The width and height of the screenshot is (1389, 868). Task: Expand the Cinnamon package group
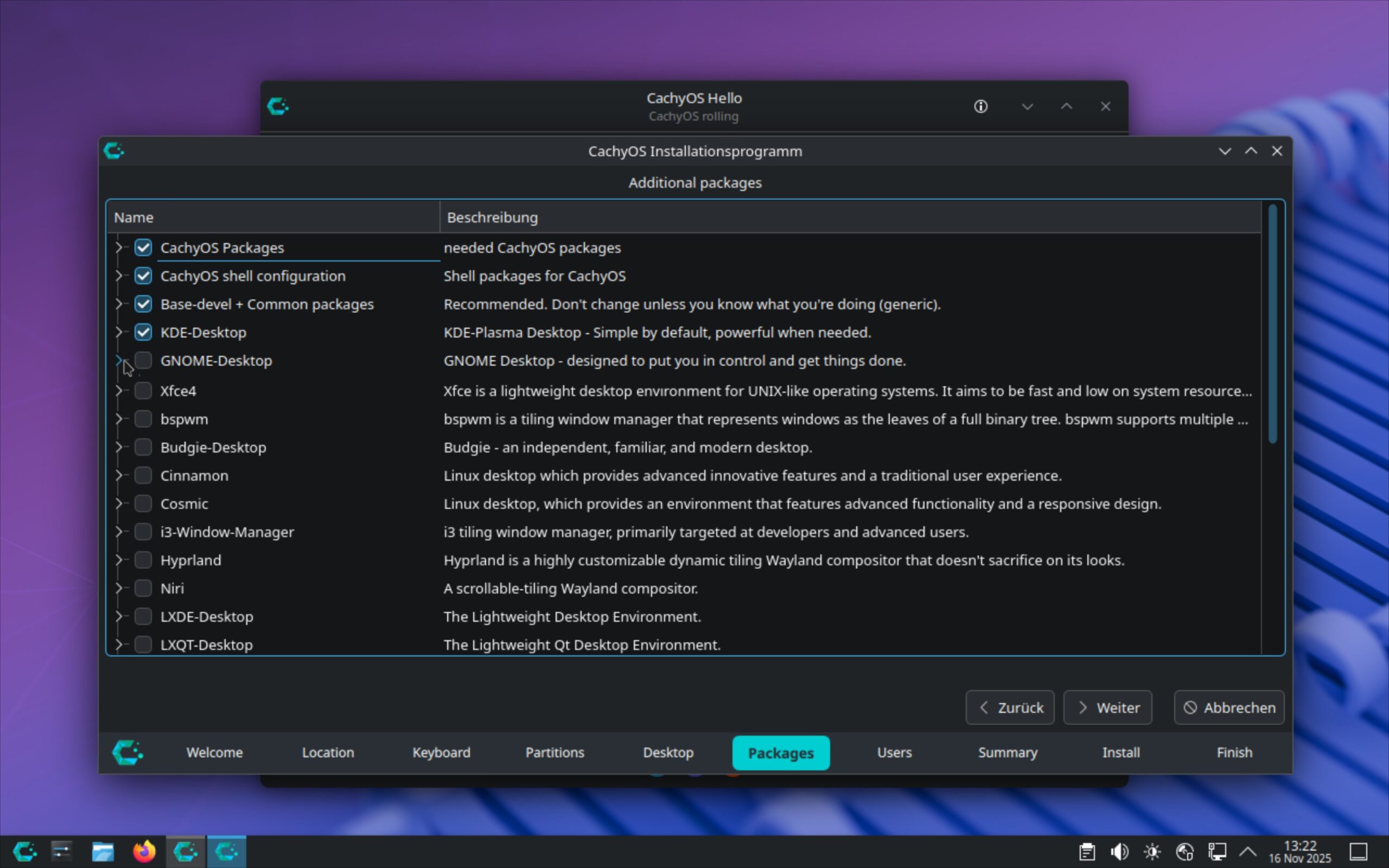tap(118, 475)
